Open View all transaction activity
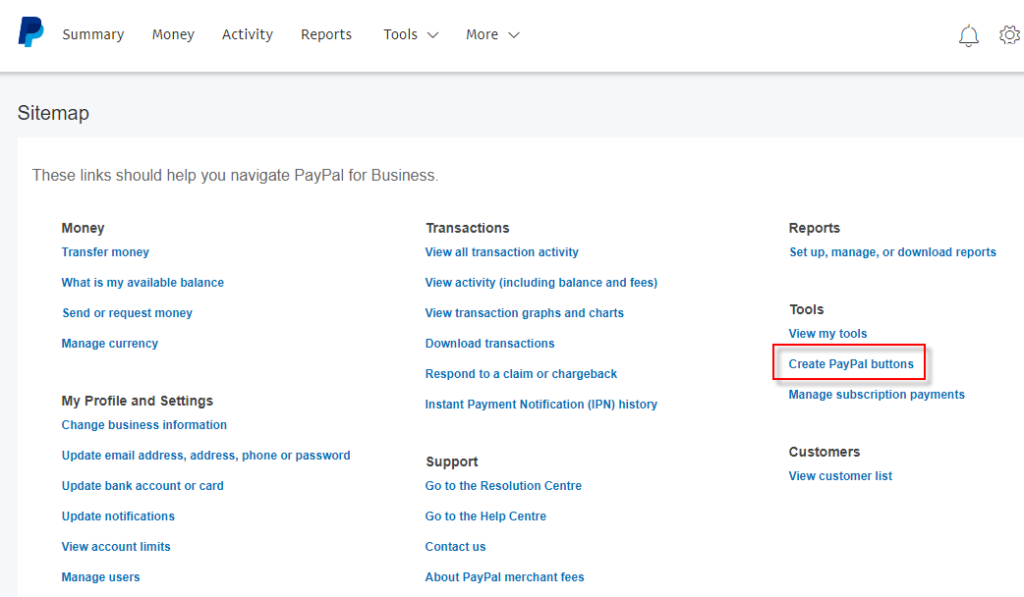Image resolution: width=1024 pixels, height=597 pixels. click(x=502, y=252)
